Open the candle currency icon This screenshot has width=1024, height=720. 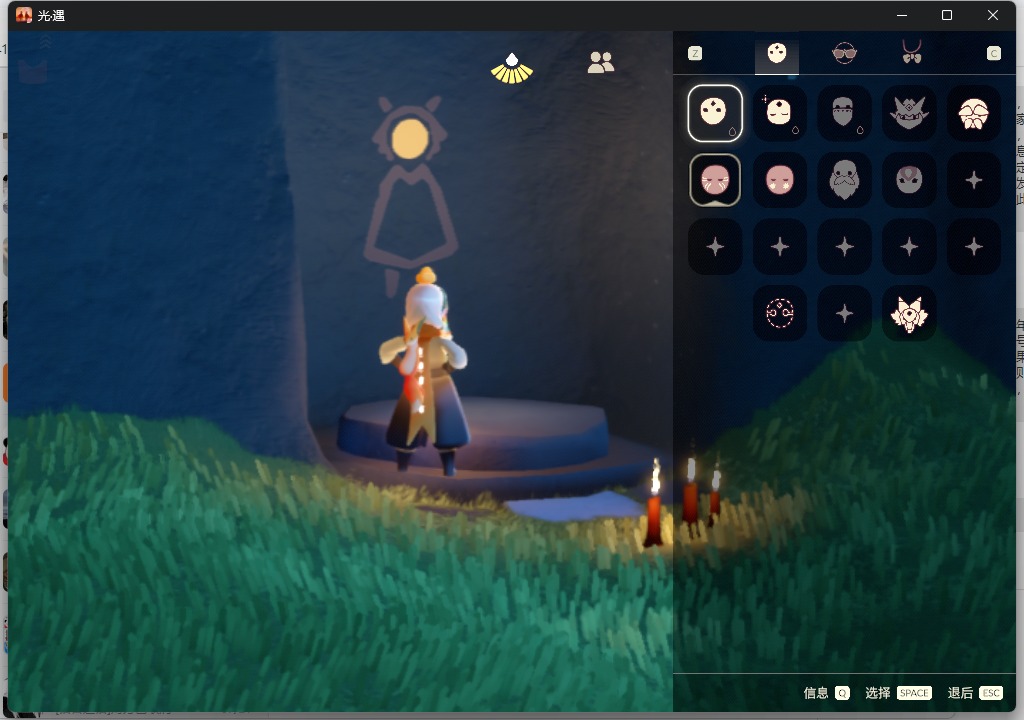click(511, 68)
